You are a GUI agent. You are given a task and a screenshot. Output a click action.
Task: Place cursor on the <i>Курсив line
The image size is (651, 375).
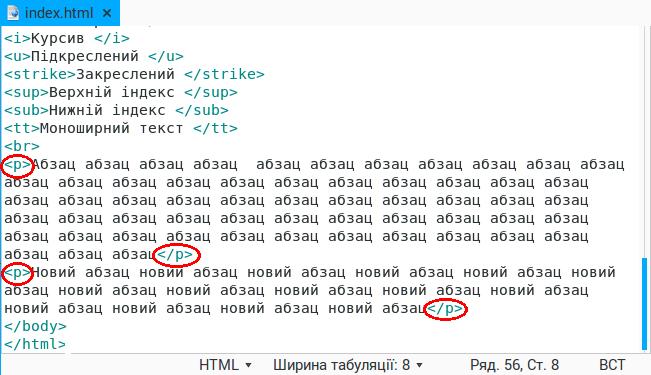coord(67,38)
